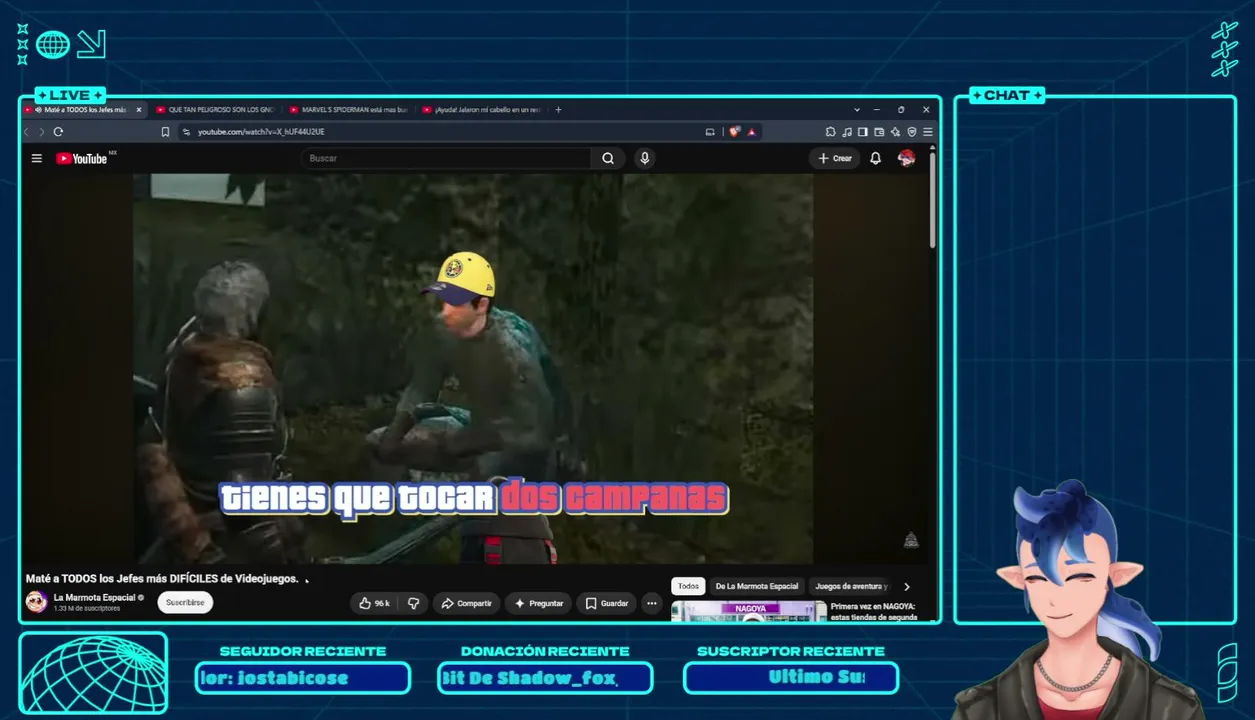Open the tab search dropdown arrow
The width and height of the screenshot is (1255, 720).
coord(857,110)
